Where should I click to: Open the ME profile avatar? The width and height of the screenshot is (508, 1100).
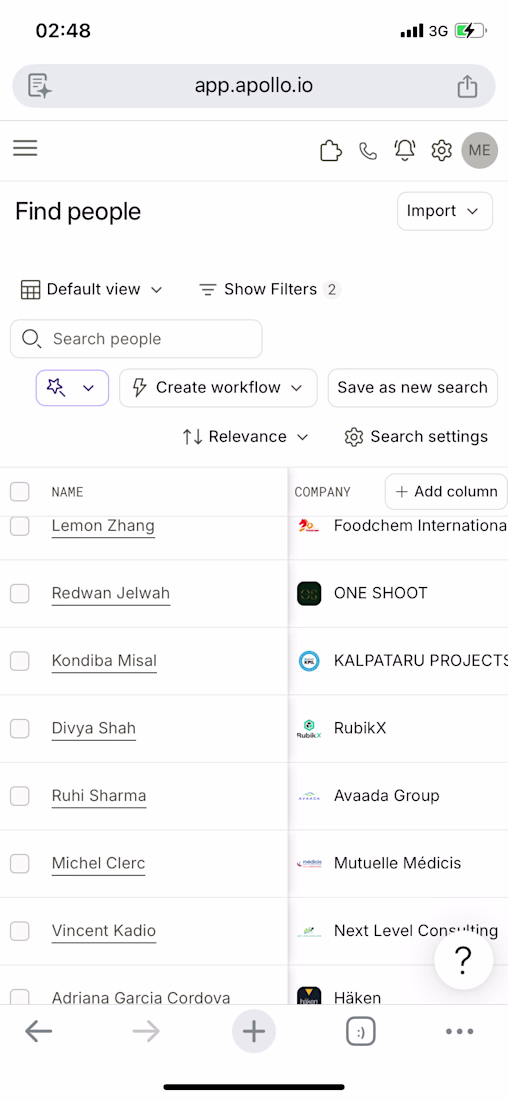coord(480,150)
